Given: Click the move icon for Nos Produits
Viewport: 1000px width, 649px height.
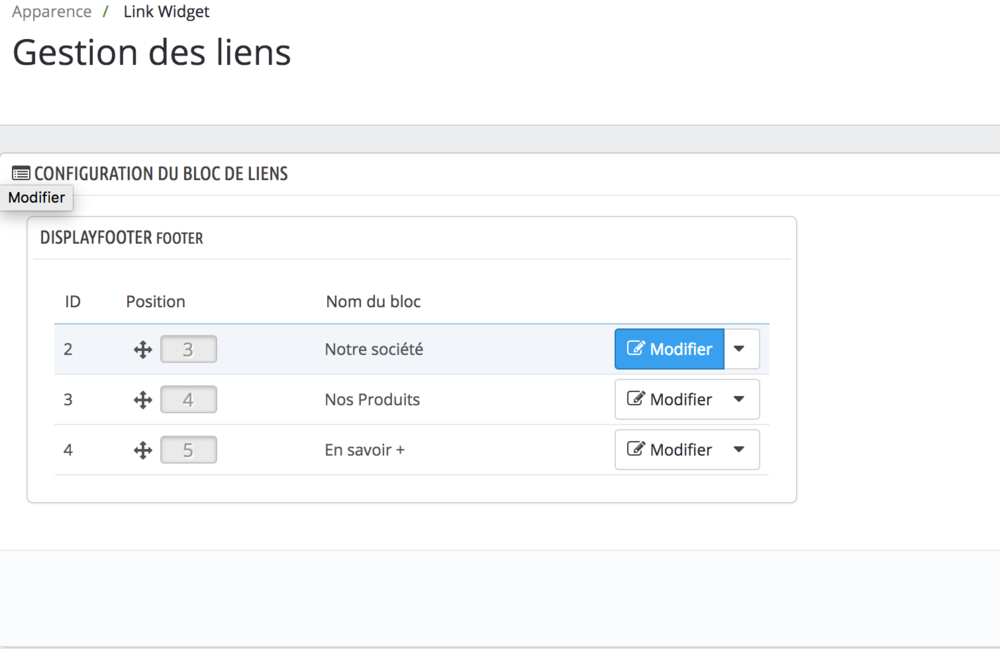Looking at the screenshot, I should pyautogui.click(x=143, y=400).
